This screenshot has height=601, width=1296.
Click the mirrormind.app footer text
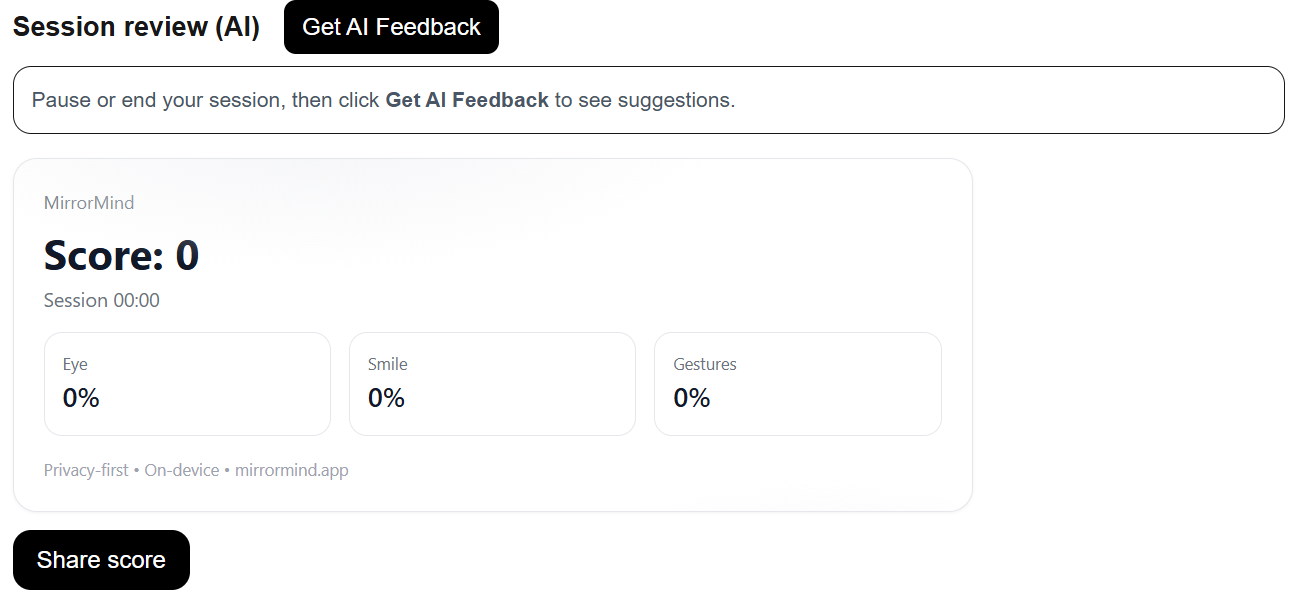(292, 470)
